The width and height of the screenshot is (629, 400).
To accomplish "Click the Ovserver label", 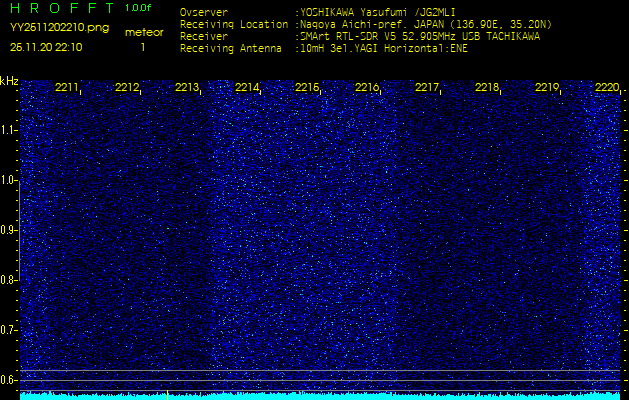I will (204, 12).
